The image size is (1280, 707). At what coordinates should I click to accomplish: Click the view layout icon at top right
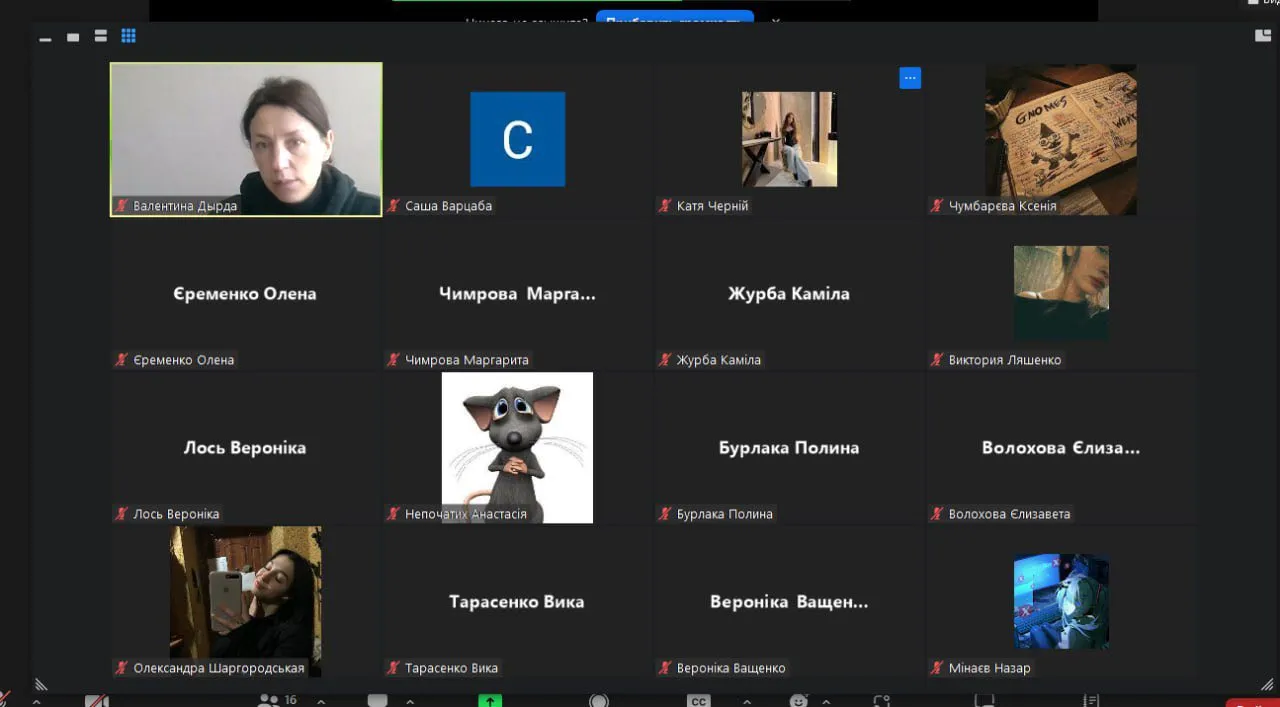tap(1263, 36)
